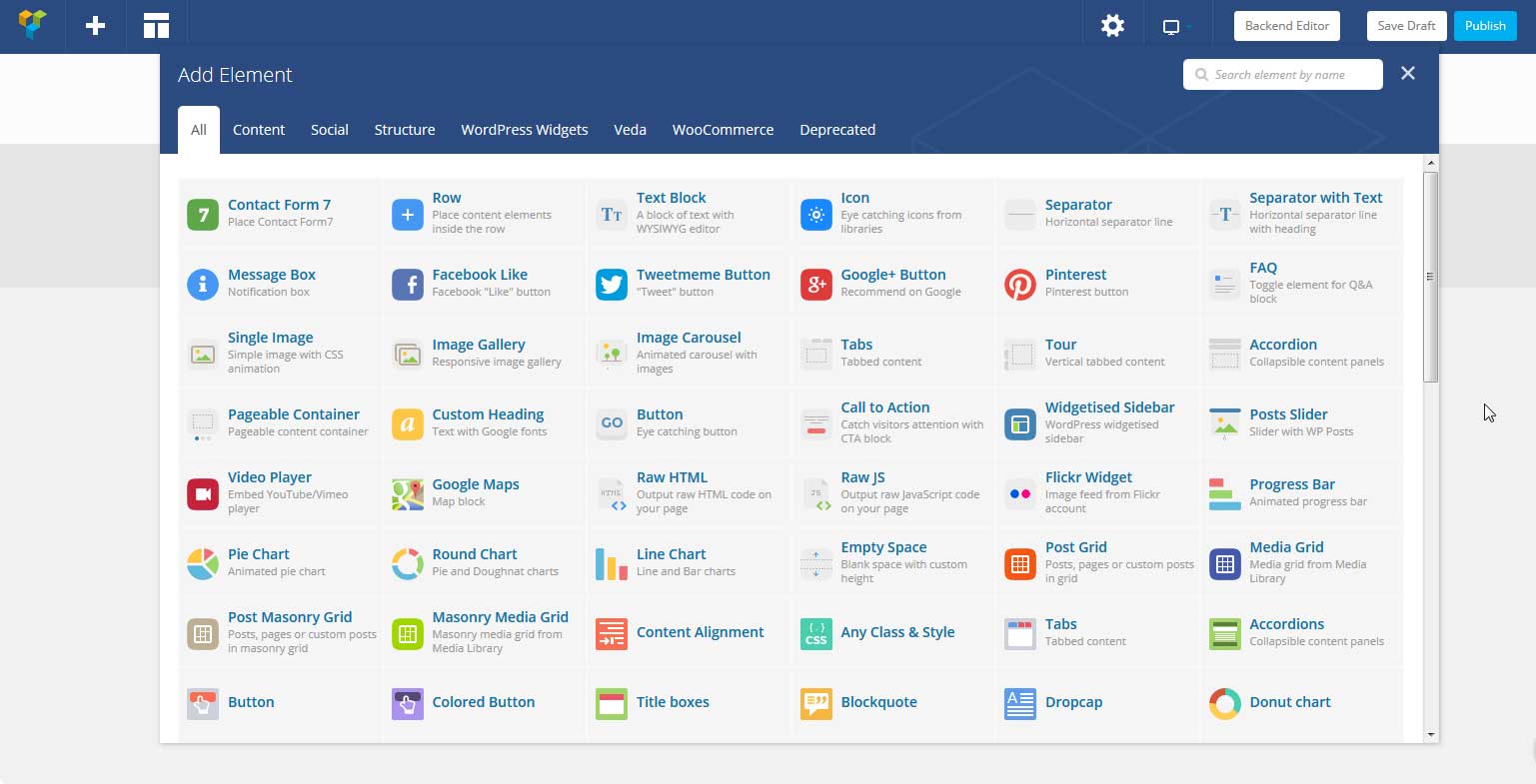This screenshot has width=1536, height=784.
Task: Click the Pie Chart icon
Action: click(x=203, y=563)
